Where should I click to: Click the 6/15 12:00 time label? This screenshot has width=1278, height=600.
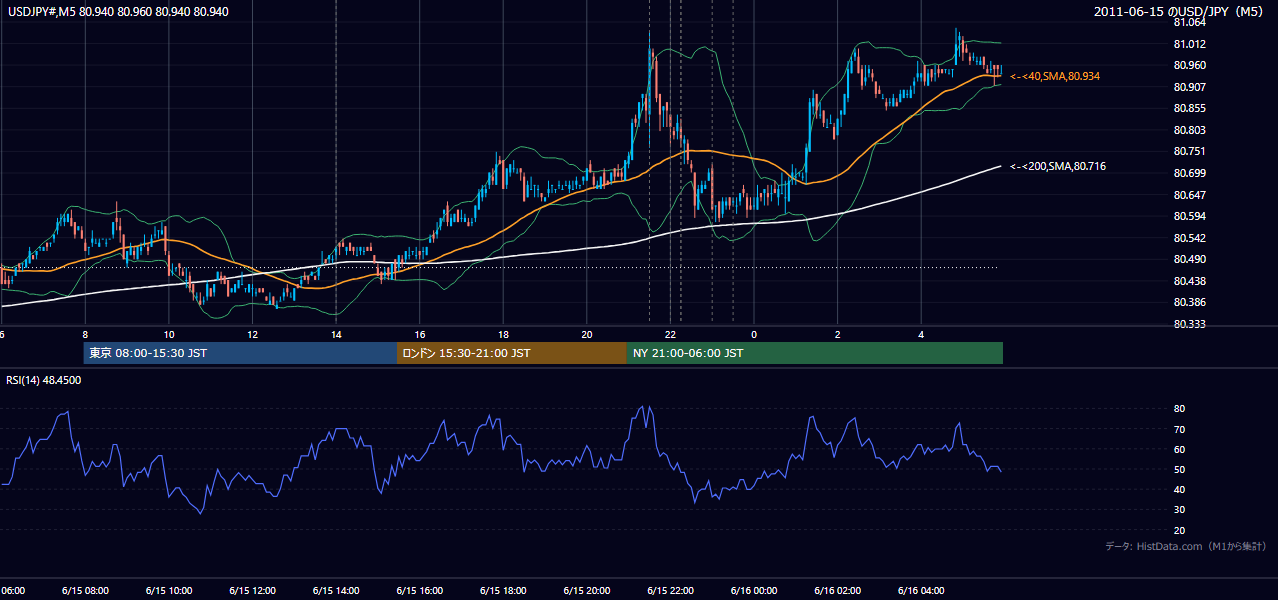pos(252,590)
